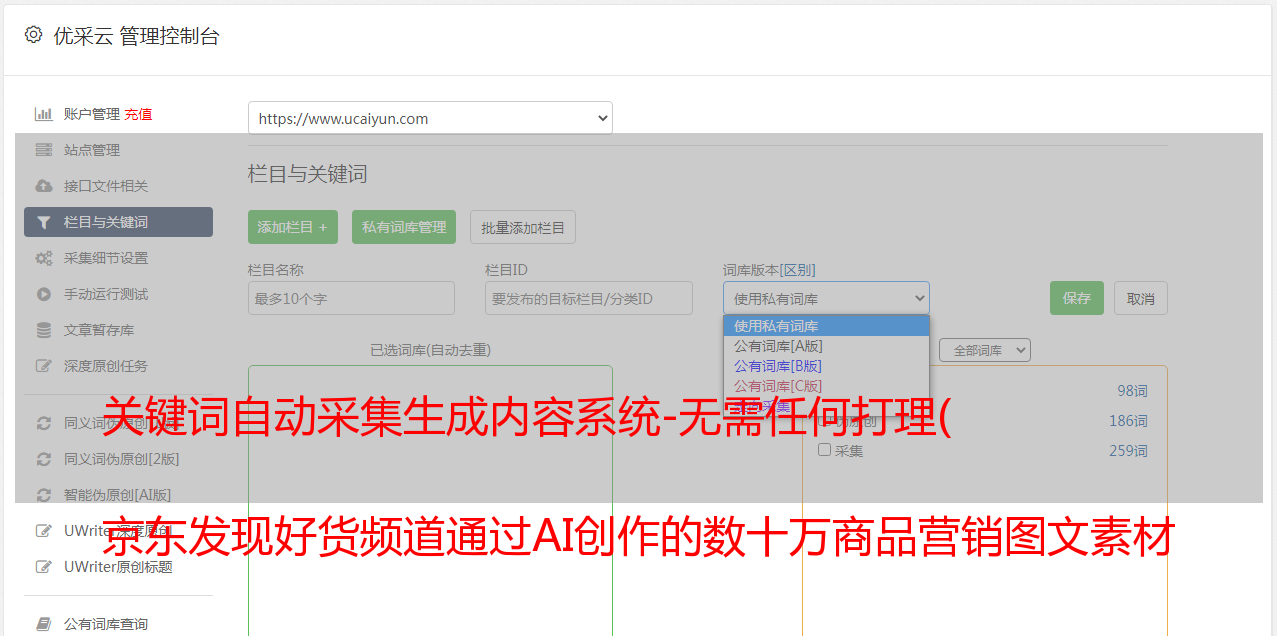Screen dimensions: 1277x636
Task: Click the 栏目与关键词 page heading
Action: click(x=308, y=174)
